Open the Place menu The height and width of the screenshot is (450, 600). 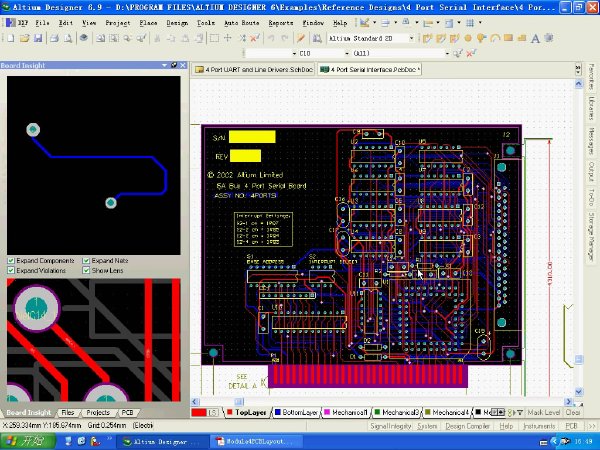pyautogui.click(x=148, y=23)
